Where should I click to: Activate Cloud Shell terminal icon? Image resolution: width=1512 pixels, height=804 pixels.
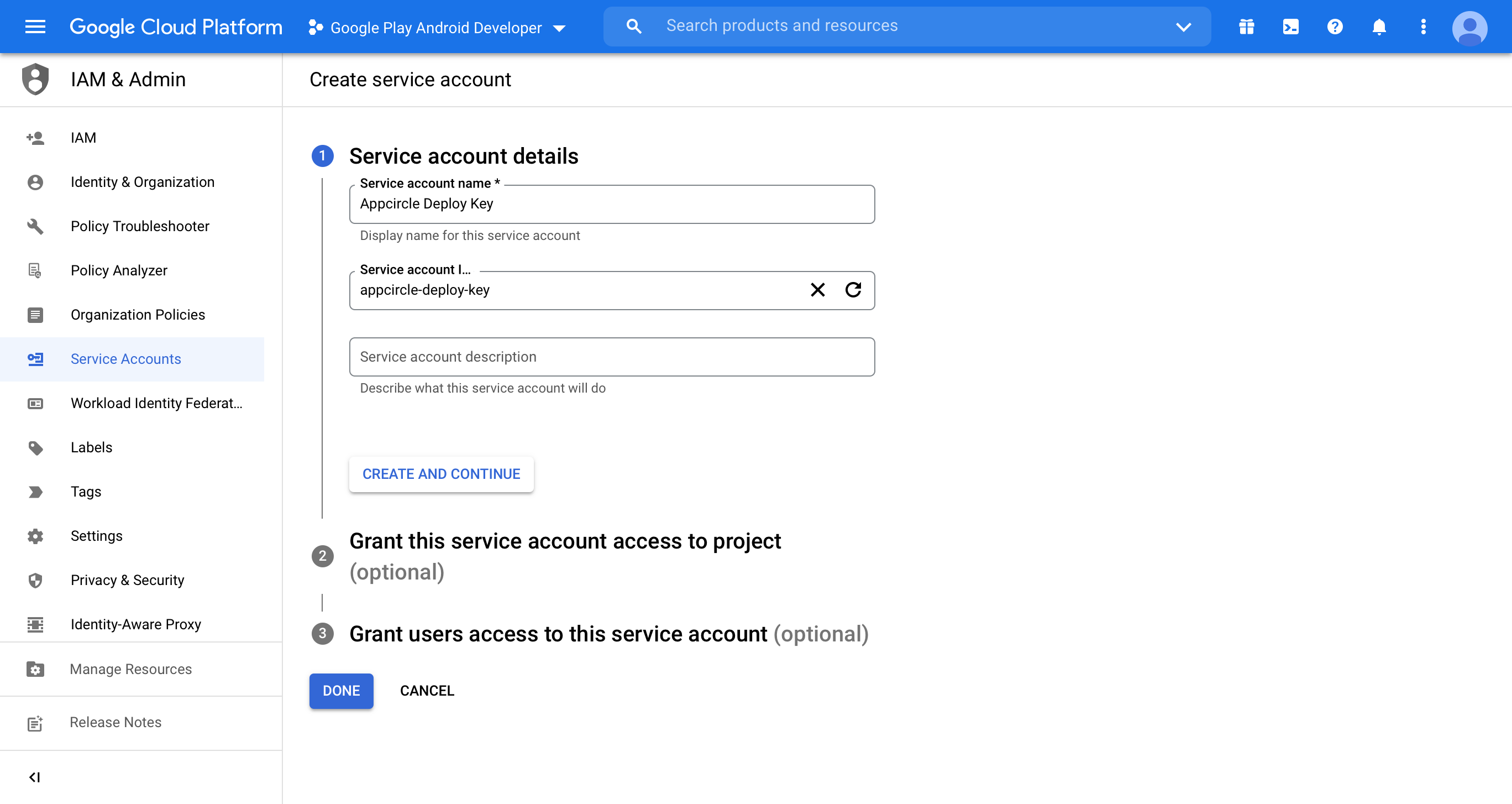1290,27
